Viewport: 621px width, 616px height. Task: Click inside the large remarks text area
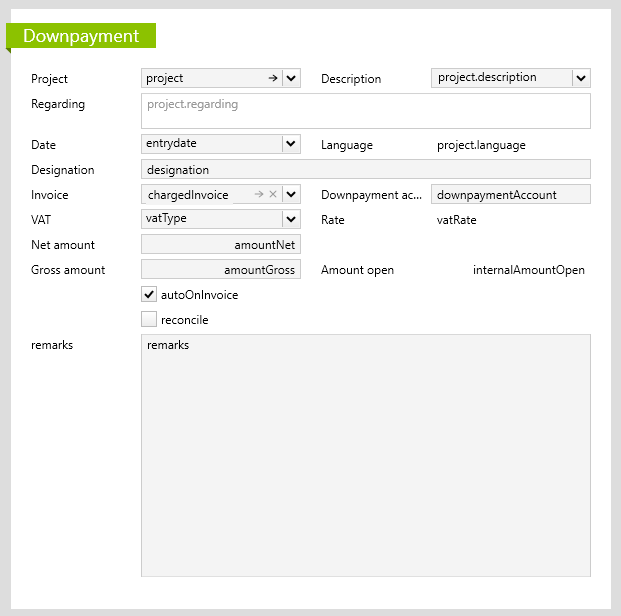[x=365, y=455]
